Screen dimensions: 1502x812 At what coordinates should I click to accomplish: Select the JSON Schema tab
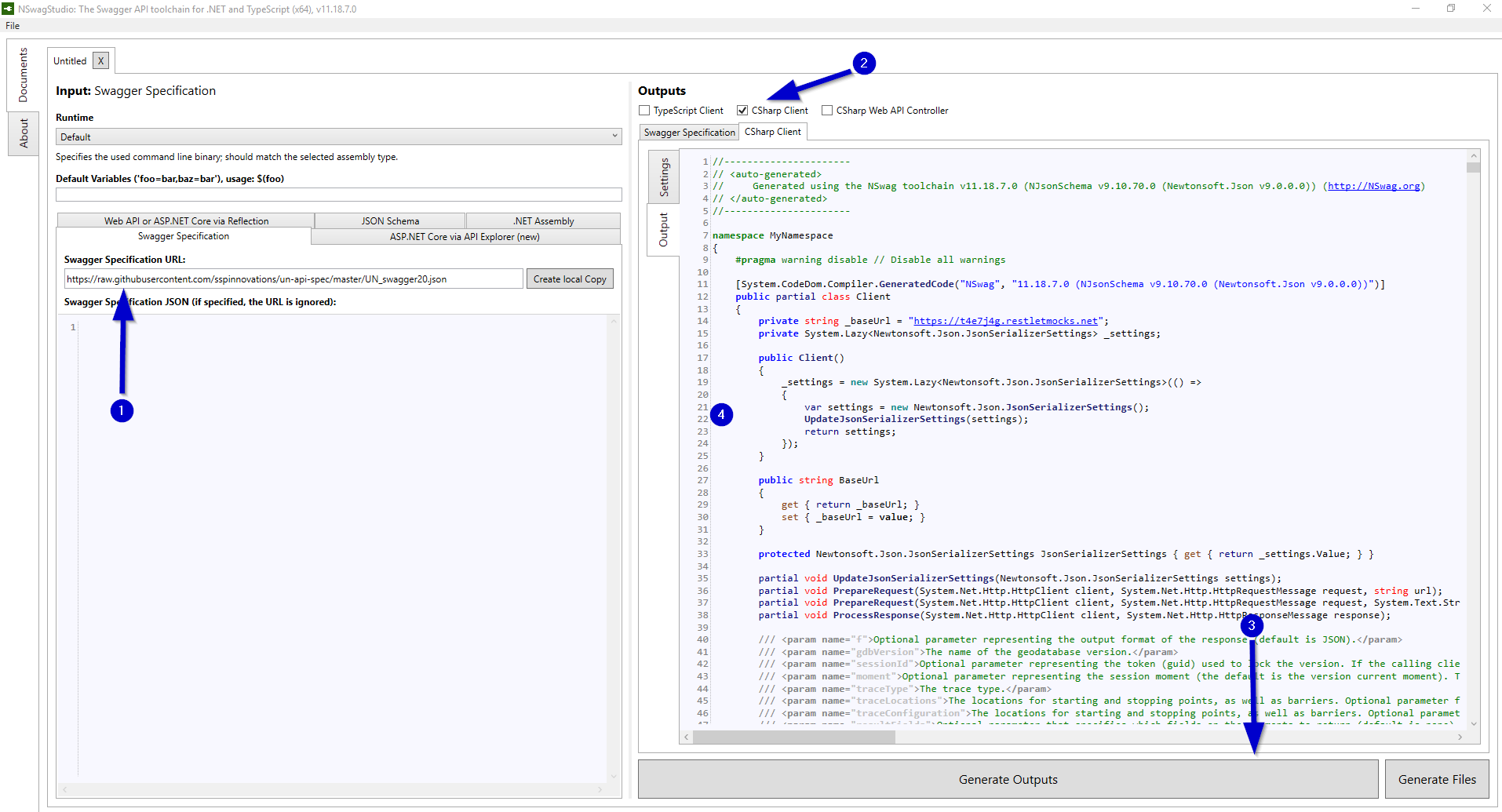point(390,221)
